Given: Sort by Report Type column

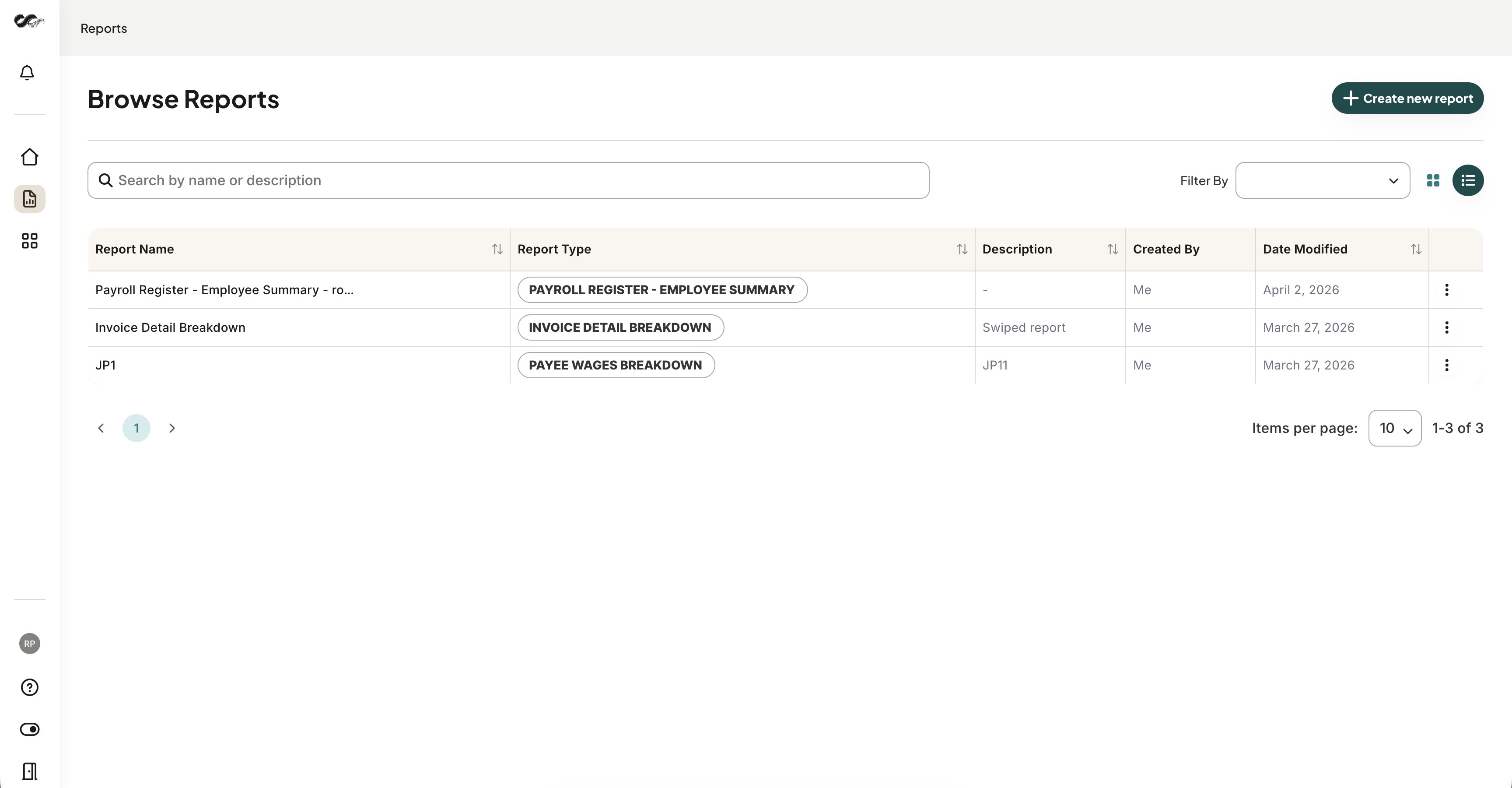Looking at the screenshot, I should (962, 249).
